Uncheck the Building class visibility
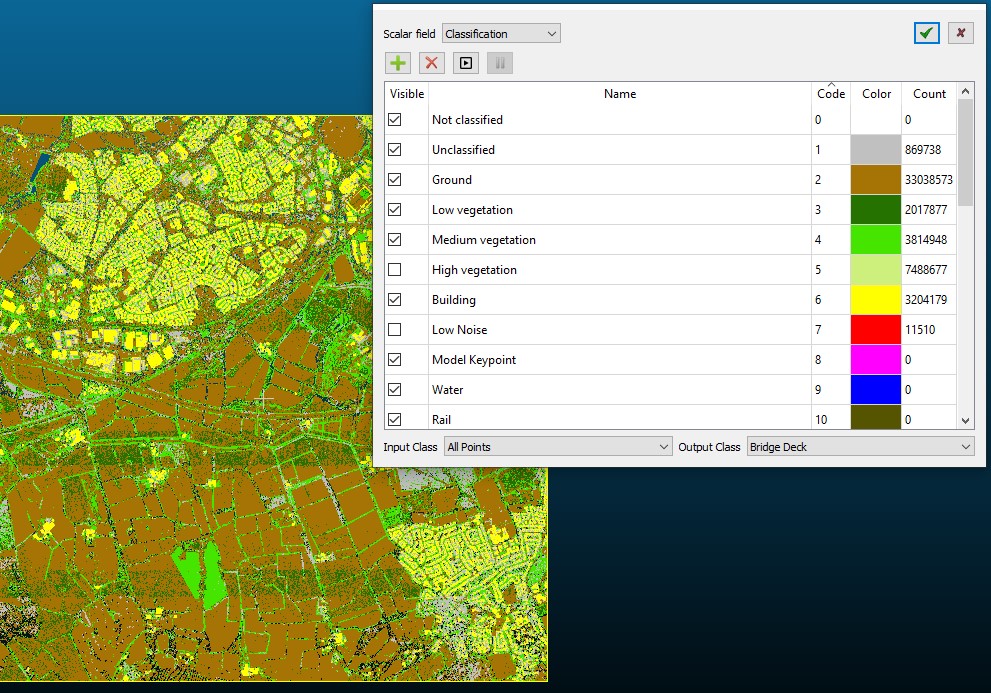The image size is (991, 693). pos(395,300)
